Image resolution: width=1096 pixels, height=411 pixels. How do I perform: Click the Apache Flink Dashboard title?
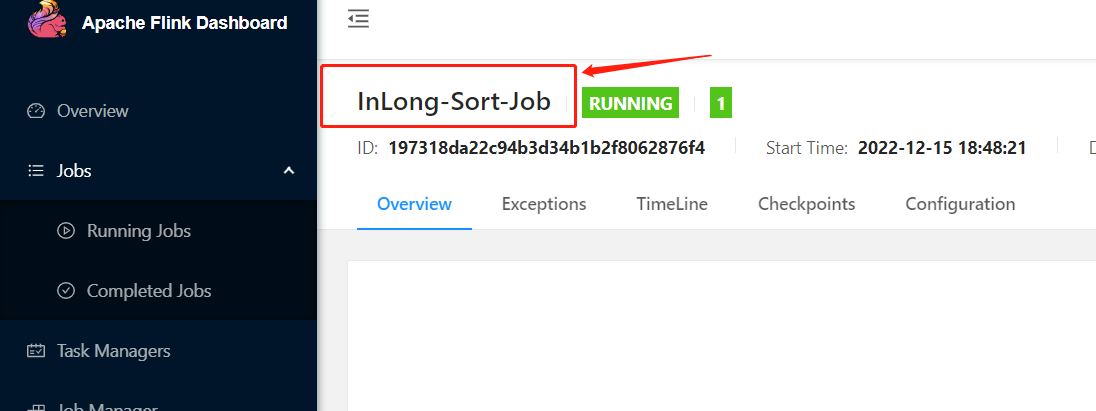(x=185, y=23)
